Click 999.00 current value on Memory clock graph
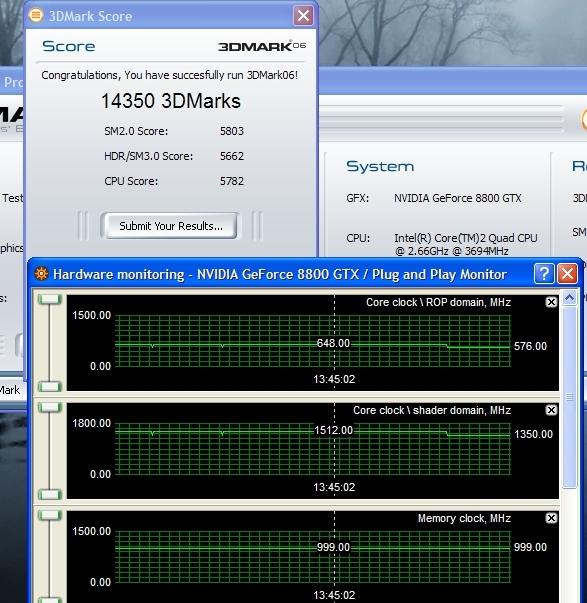 coord(530,547)
